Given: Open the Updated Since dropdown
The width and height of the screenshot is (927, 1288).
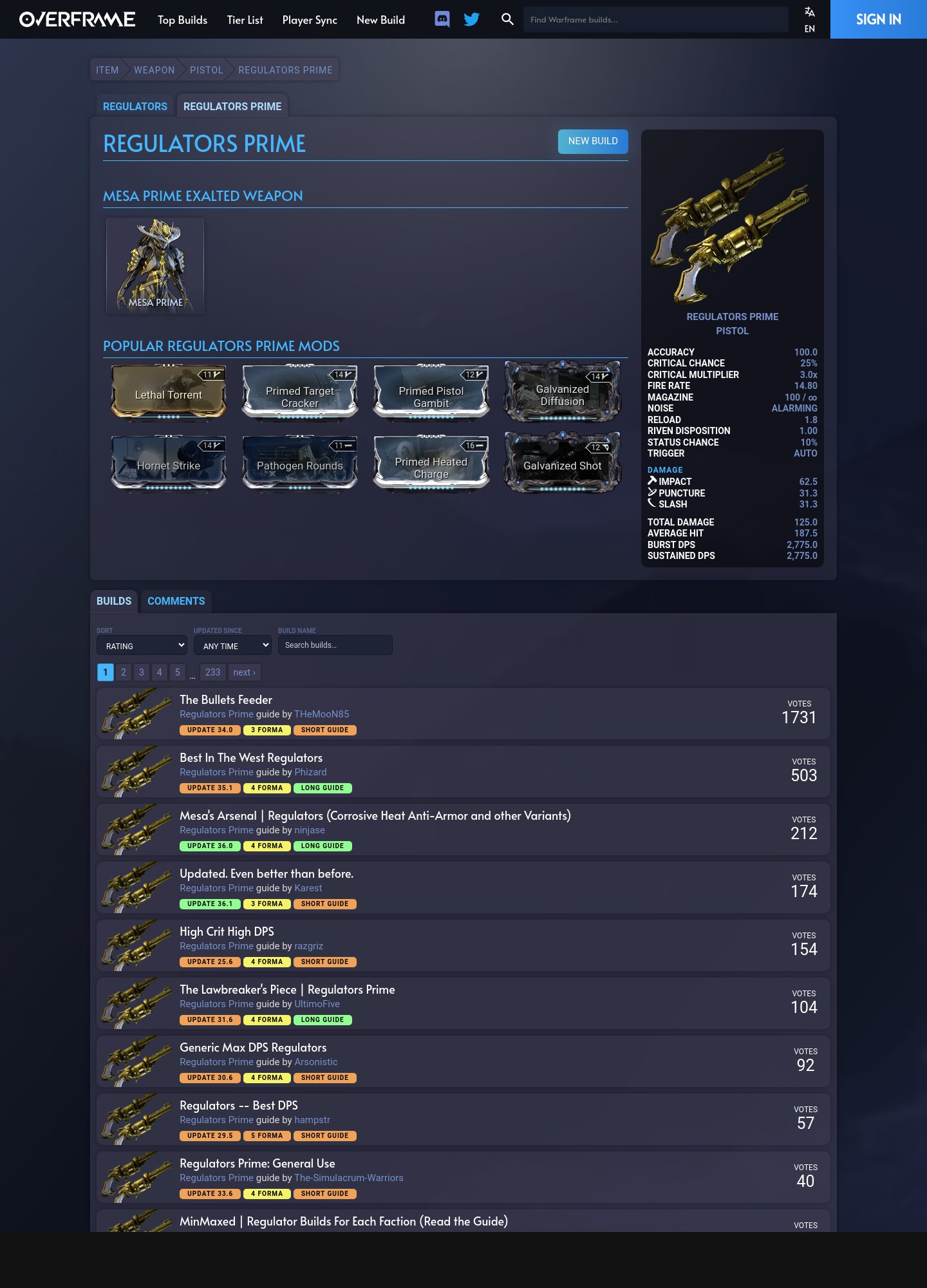Looking at the screenshot, I should coord(232,645).
